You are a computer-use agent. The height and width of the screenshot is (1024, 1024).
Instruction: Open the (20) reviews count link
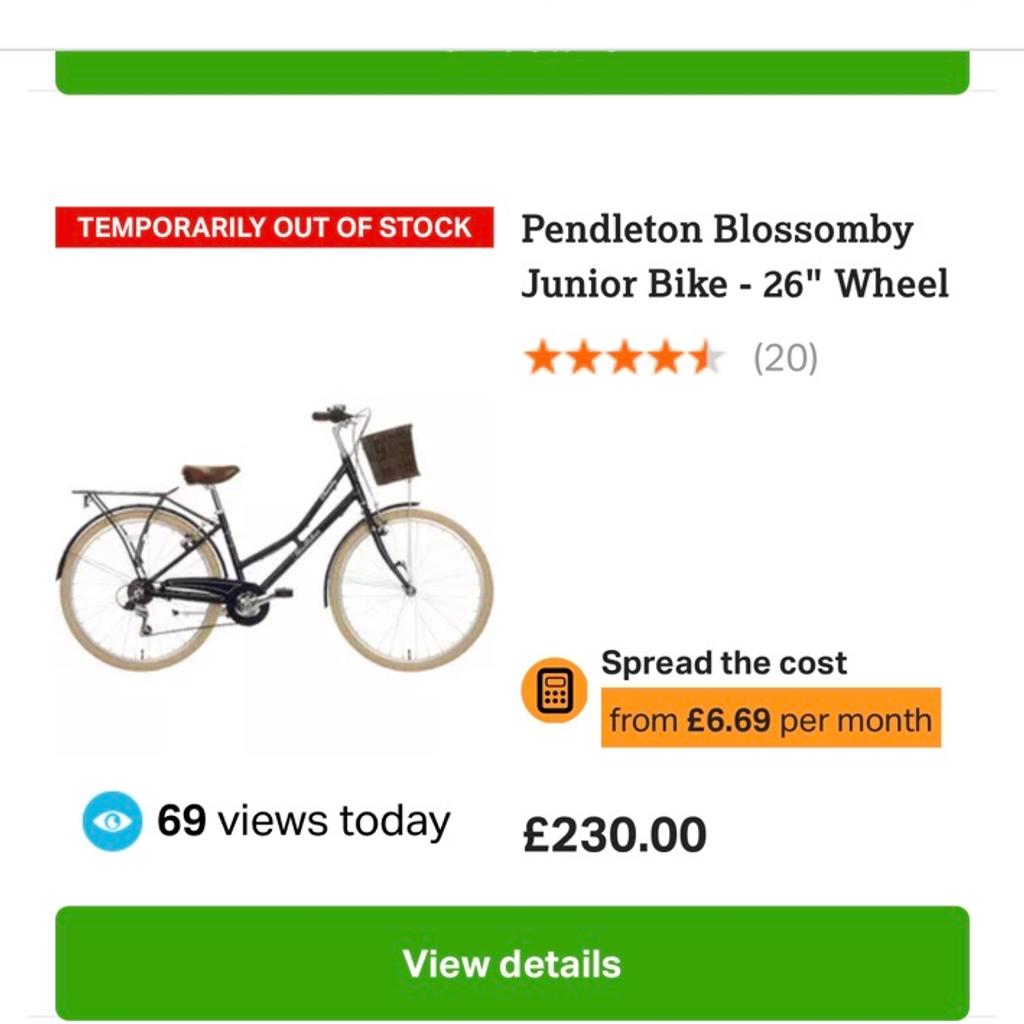[785, 357]
